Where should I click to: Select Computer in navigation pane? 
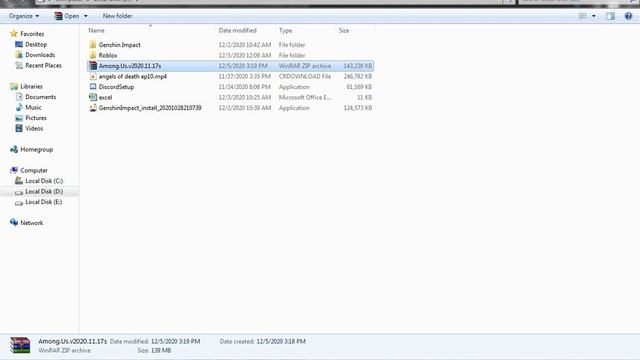tap(34, 170)
